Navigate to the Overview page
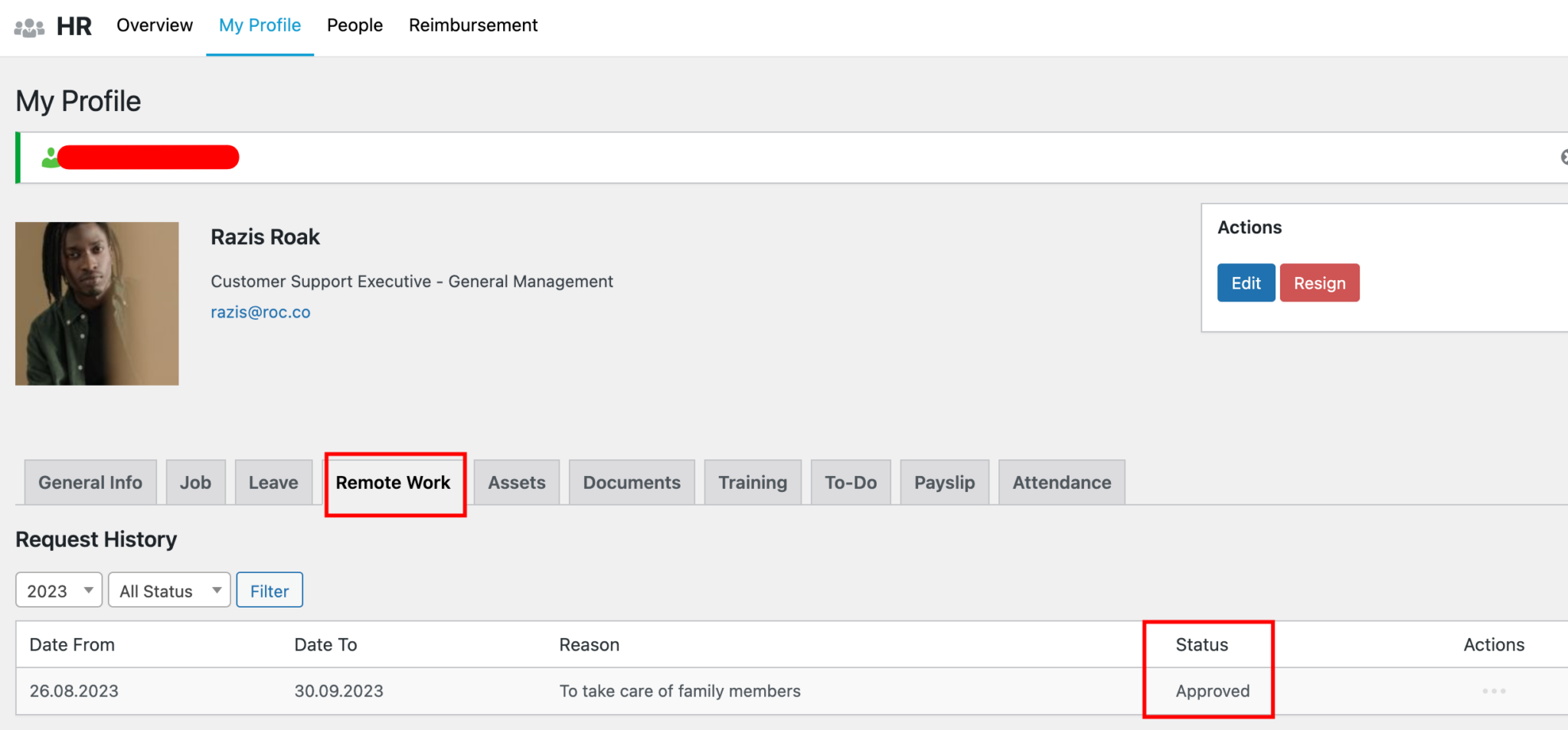Image resolution: width=1568 pixels, height=730 pixels. [154, 25]
